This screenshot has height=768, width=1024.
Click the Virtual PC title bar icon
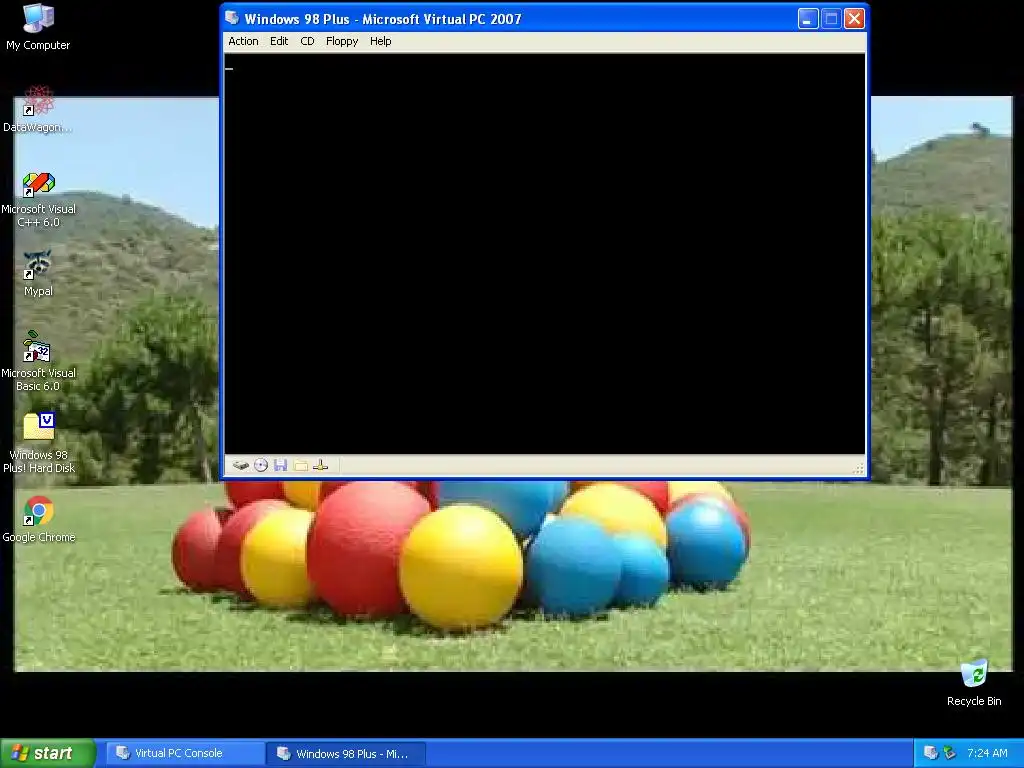[x=232, y=18]
